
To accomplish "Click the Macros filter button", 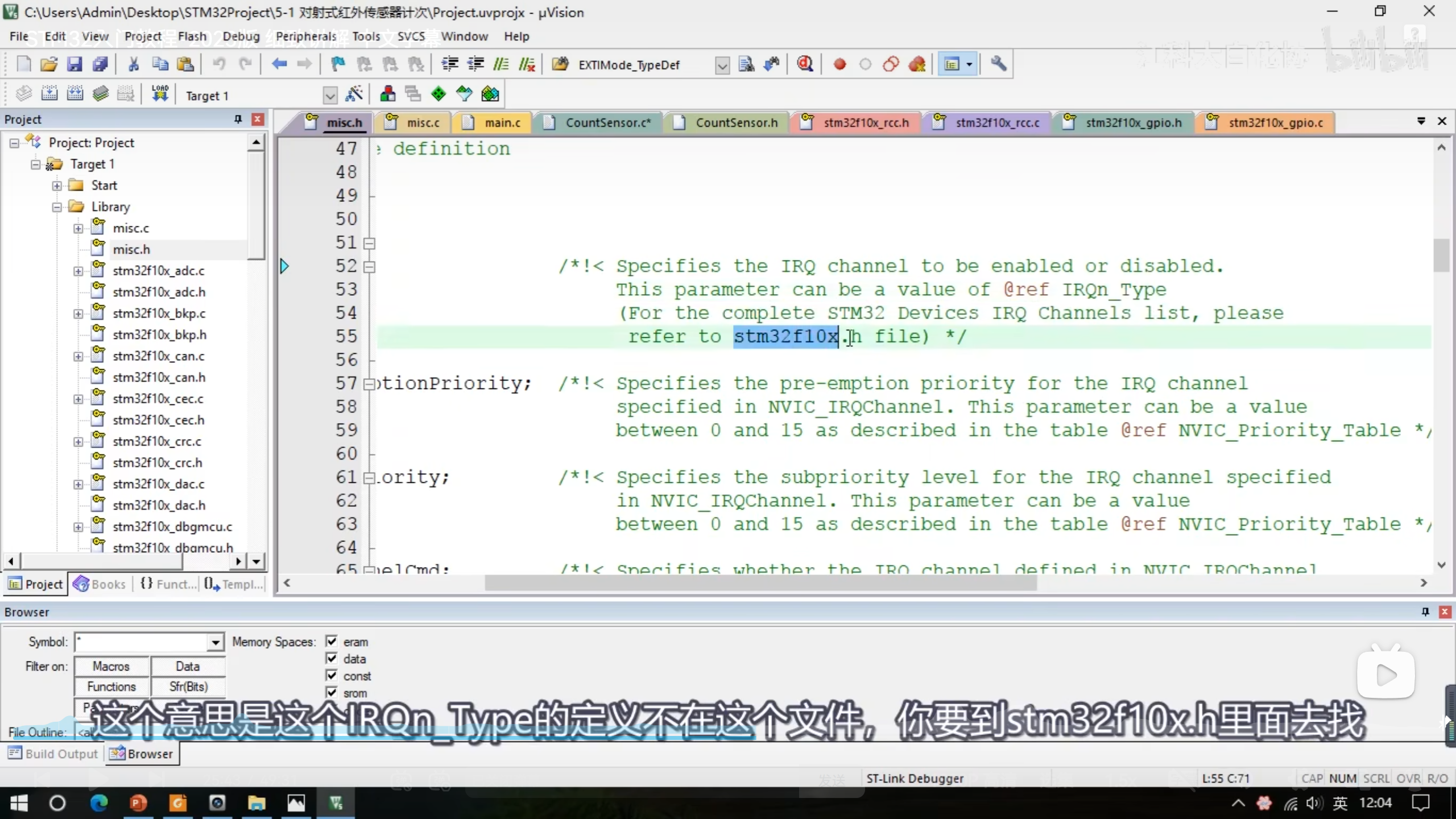I will 111,666.
